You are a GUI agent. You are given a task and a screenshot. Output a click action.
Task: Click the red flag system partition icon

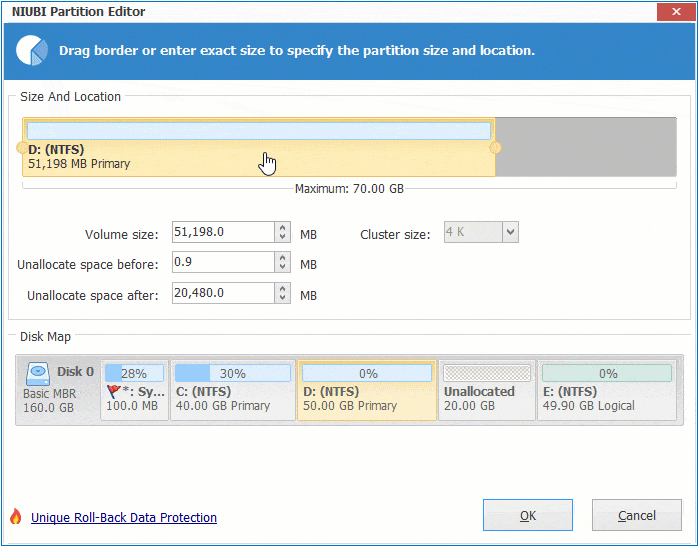click(115, 392)
